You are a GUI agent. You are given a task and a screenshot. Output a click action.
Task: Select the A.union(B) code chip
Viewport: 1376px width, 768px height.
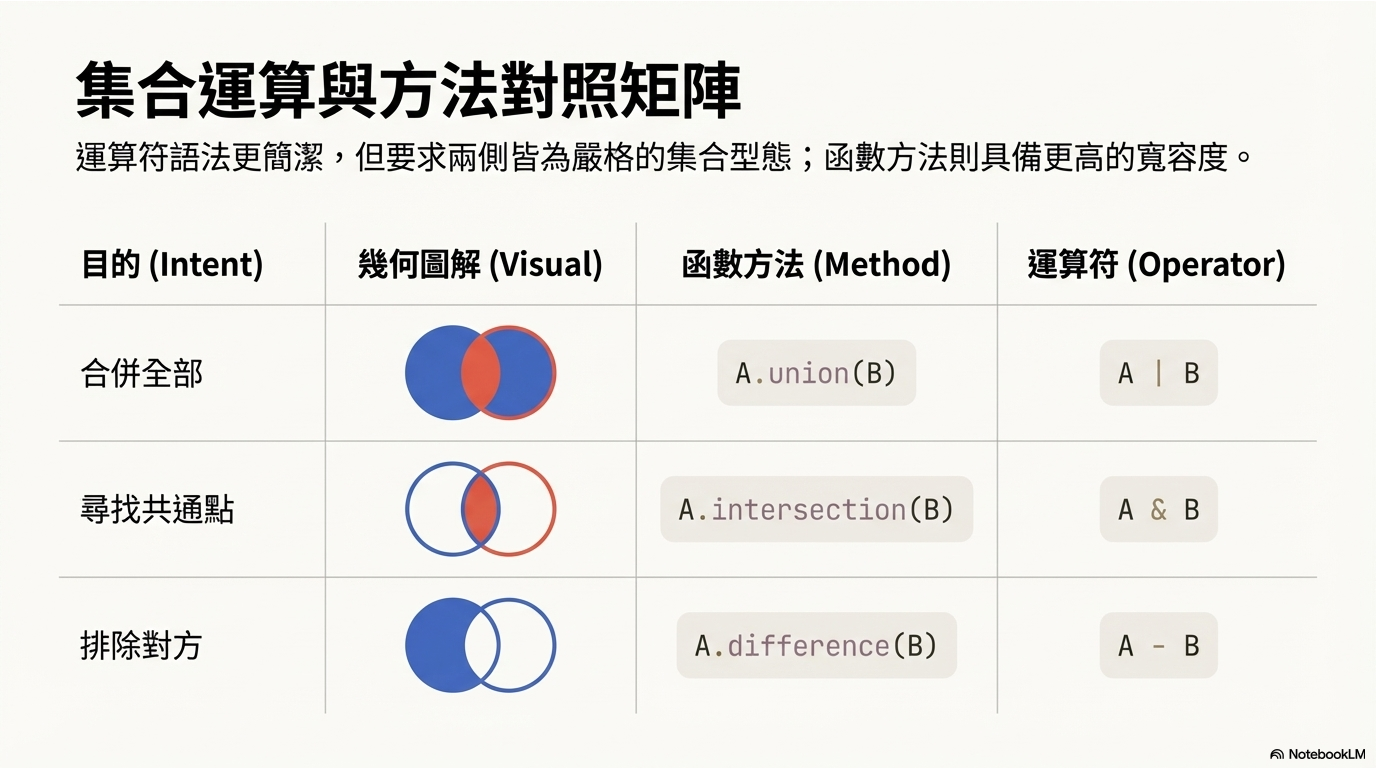point(816,373)
